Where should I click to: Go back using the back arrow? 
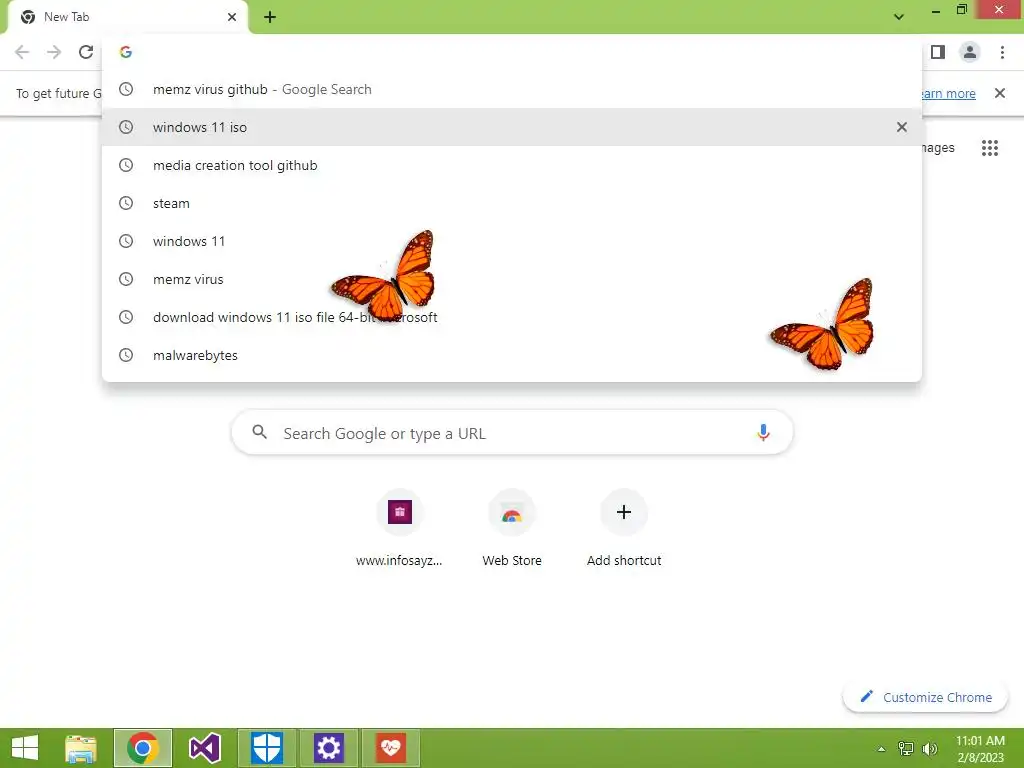point(22,52)
